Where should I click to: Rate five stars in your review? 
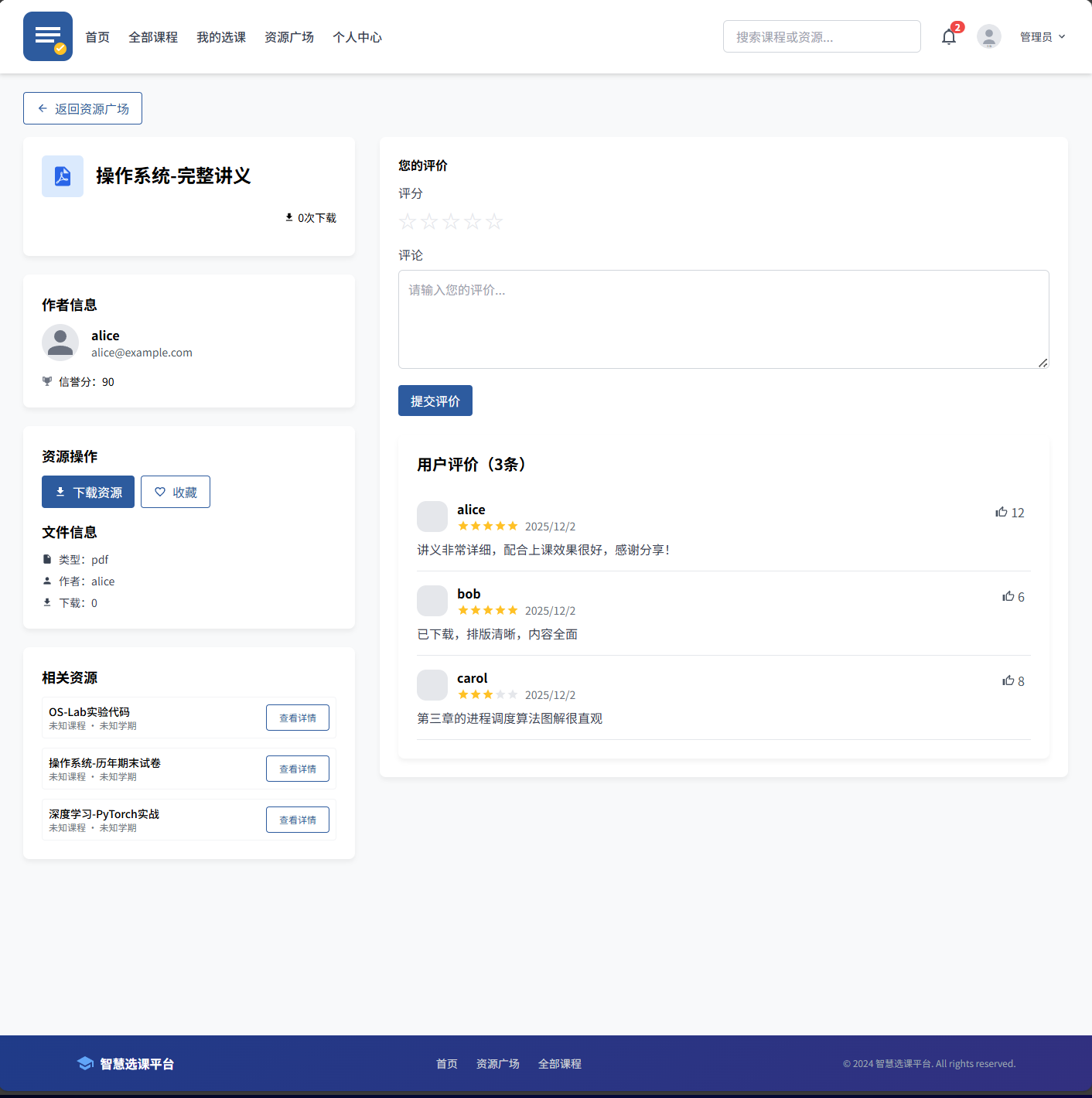coord(494,222)
